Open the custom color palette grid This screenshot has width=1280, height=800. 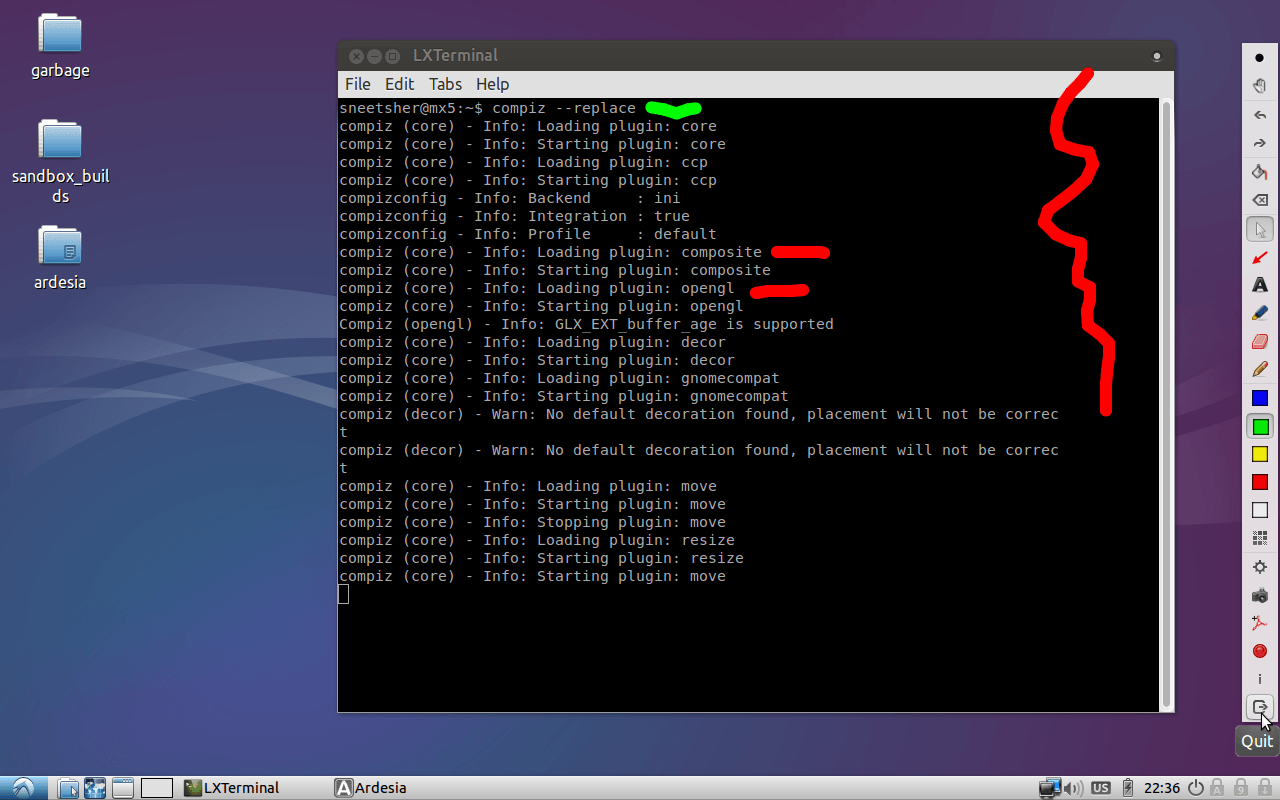(1260, 538)
